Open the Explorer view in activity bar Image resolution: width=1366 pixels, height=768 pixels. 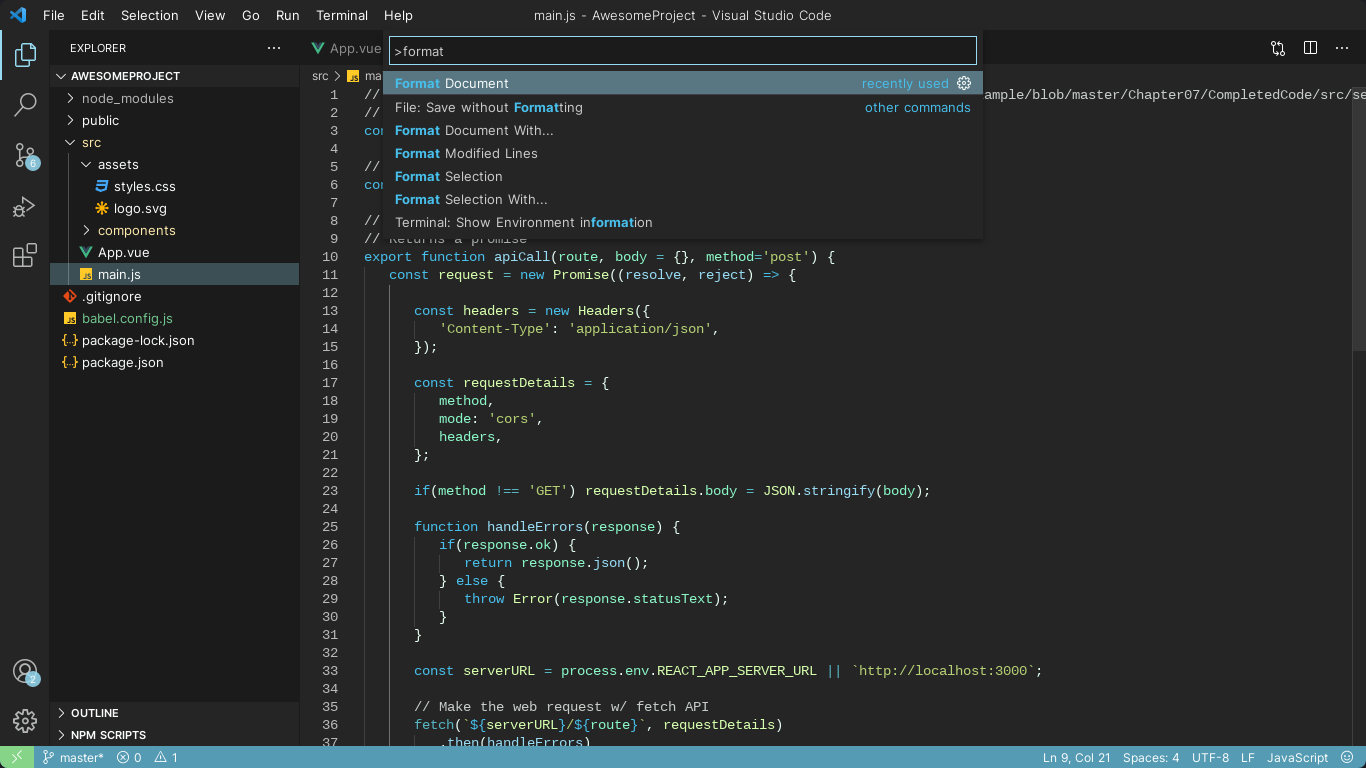25,55
